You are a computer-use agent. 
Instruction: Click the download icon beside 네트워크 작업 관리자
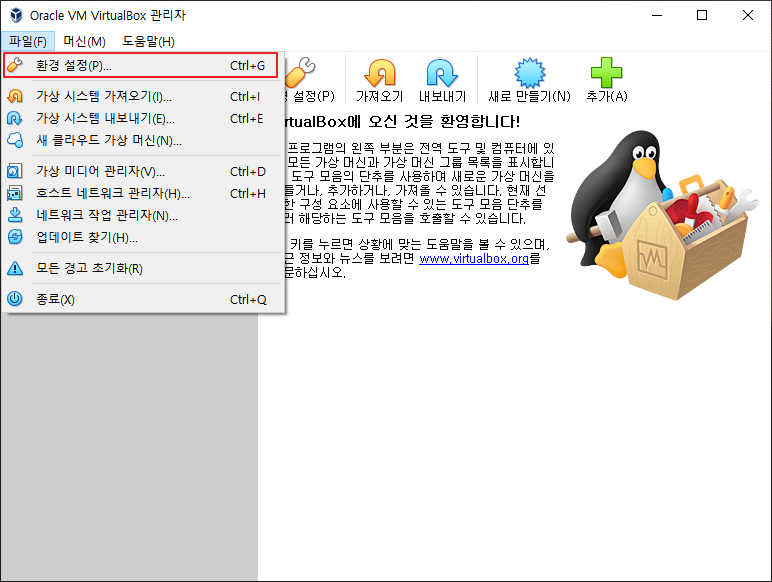point(15,215)
